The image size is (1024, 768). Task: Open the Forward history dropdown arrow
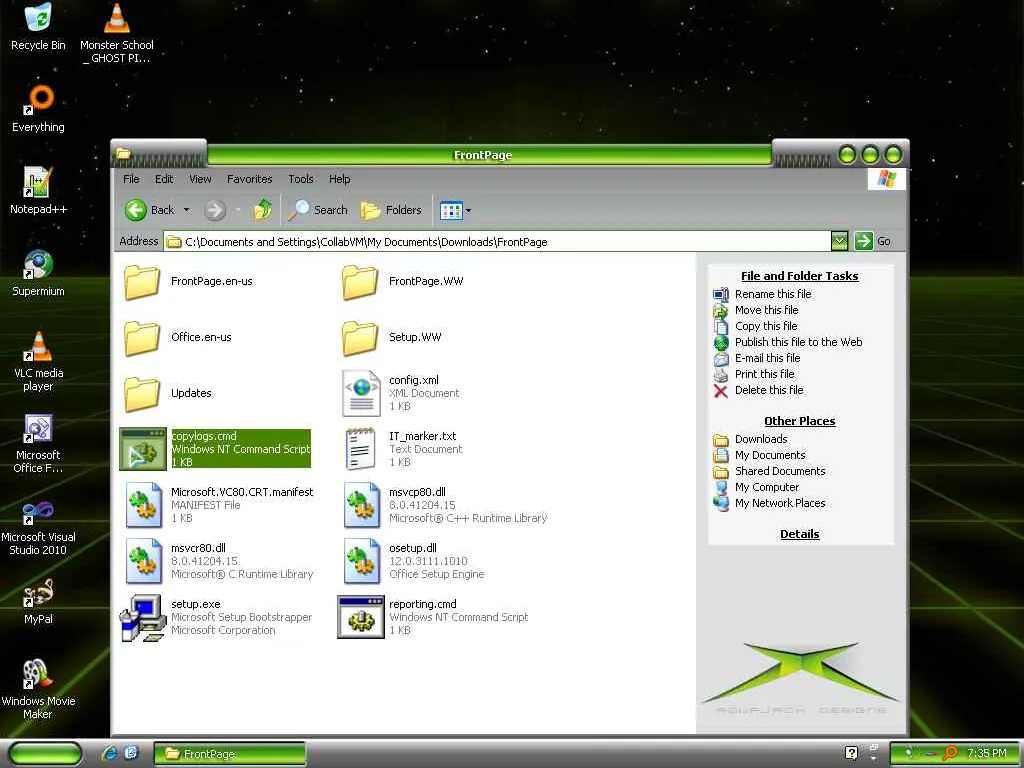(238, 210)
